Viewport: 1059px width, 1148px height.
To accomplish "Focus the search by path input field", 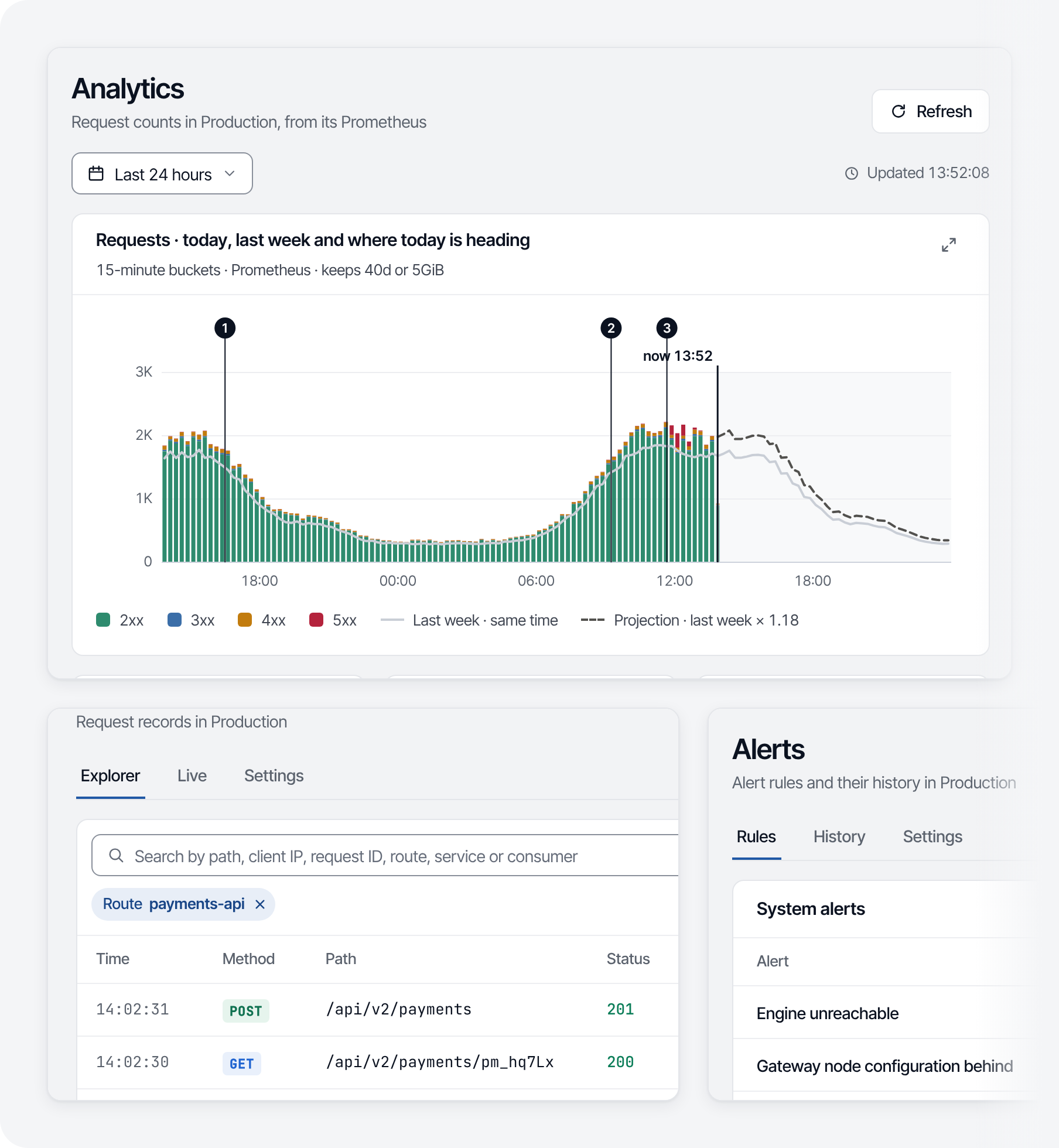I will 385,856.
